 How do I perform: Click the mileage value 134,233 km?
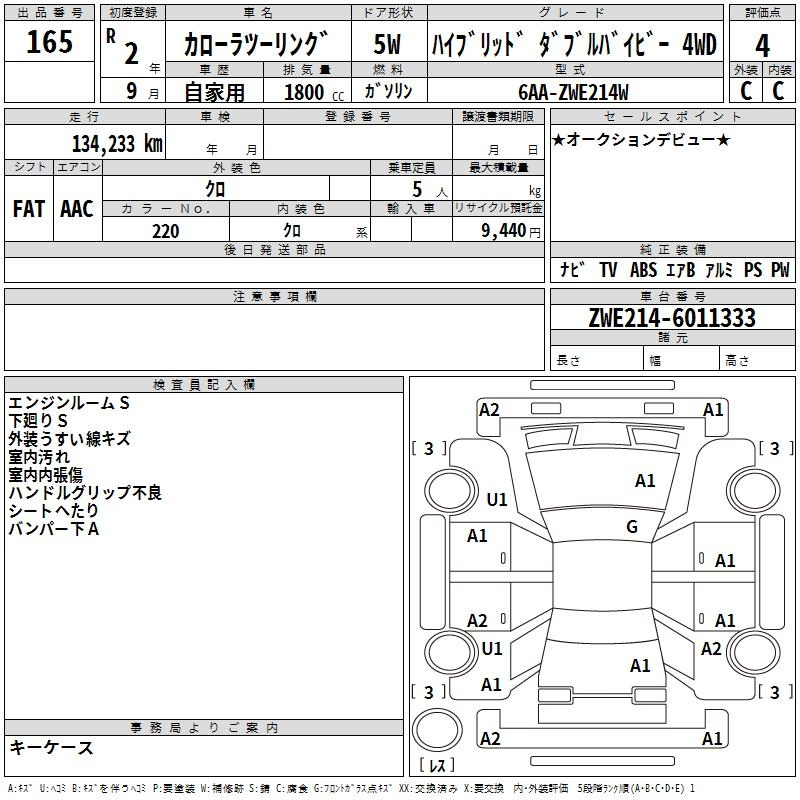coord(117,143)
